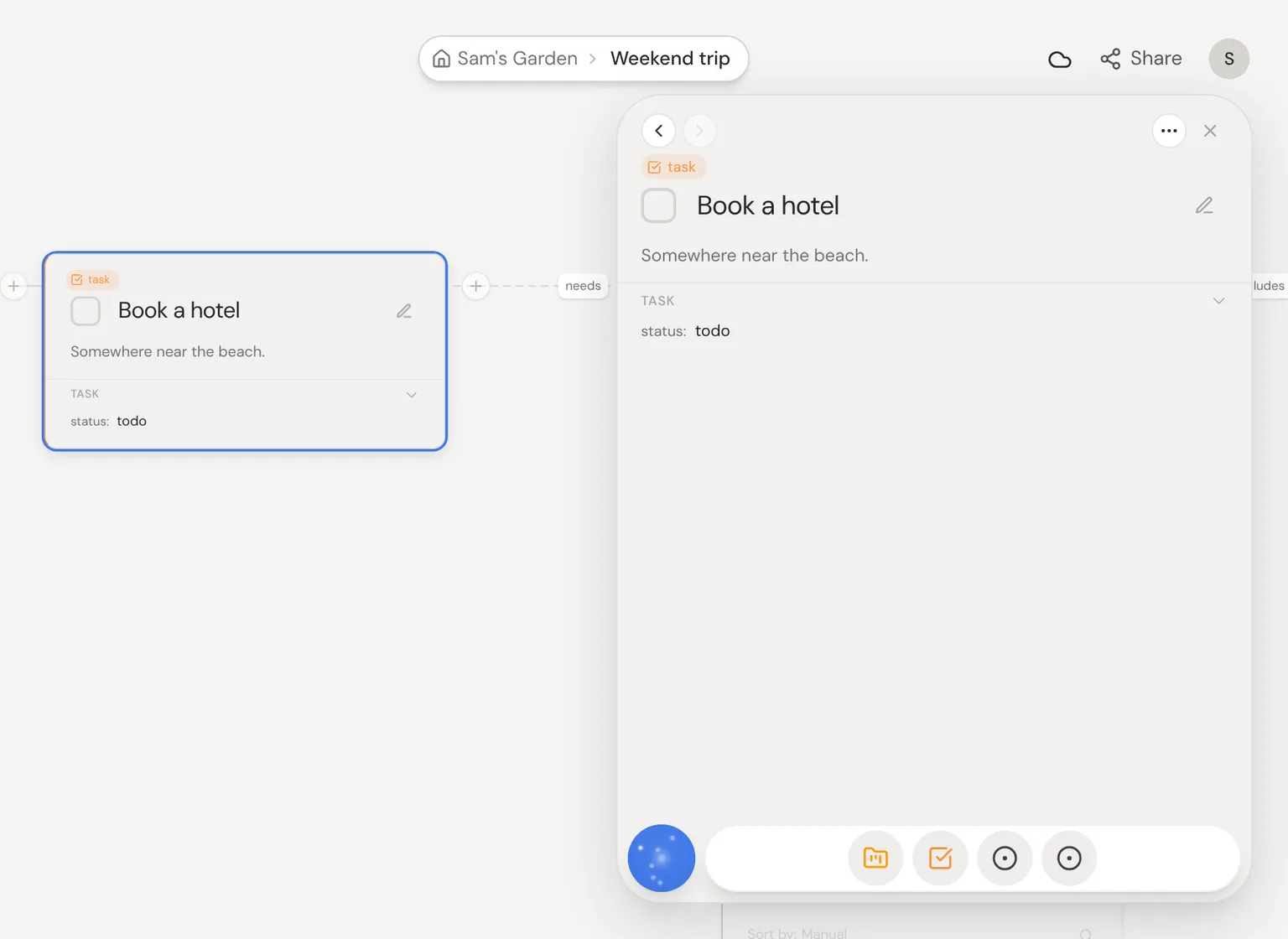Change the todo status in detail panel
The image size is (1288, 939).
click(x=713, y=331)
